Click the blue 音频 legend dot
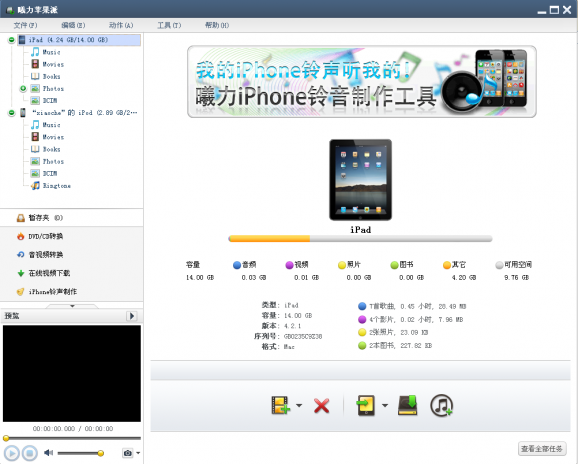Viewport: 578px width, 464px height. tap(237, 265)
